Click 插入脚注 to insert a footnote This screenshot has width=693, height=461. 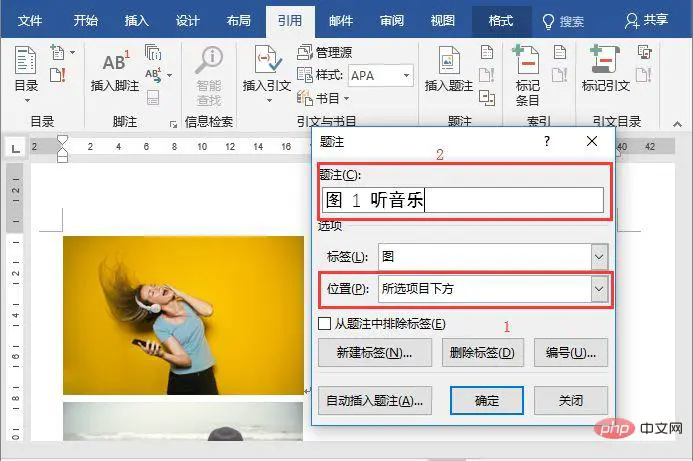[x=114, y=71]
